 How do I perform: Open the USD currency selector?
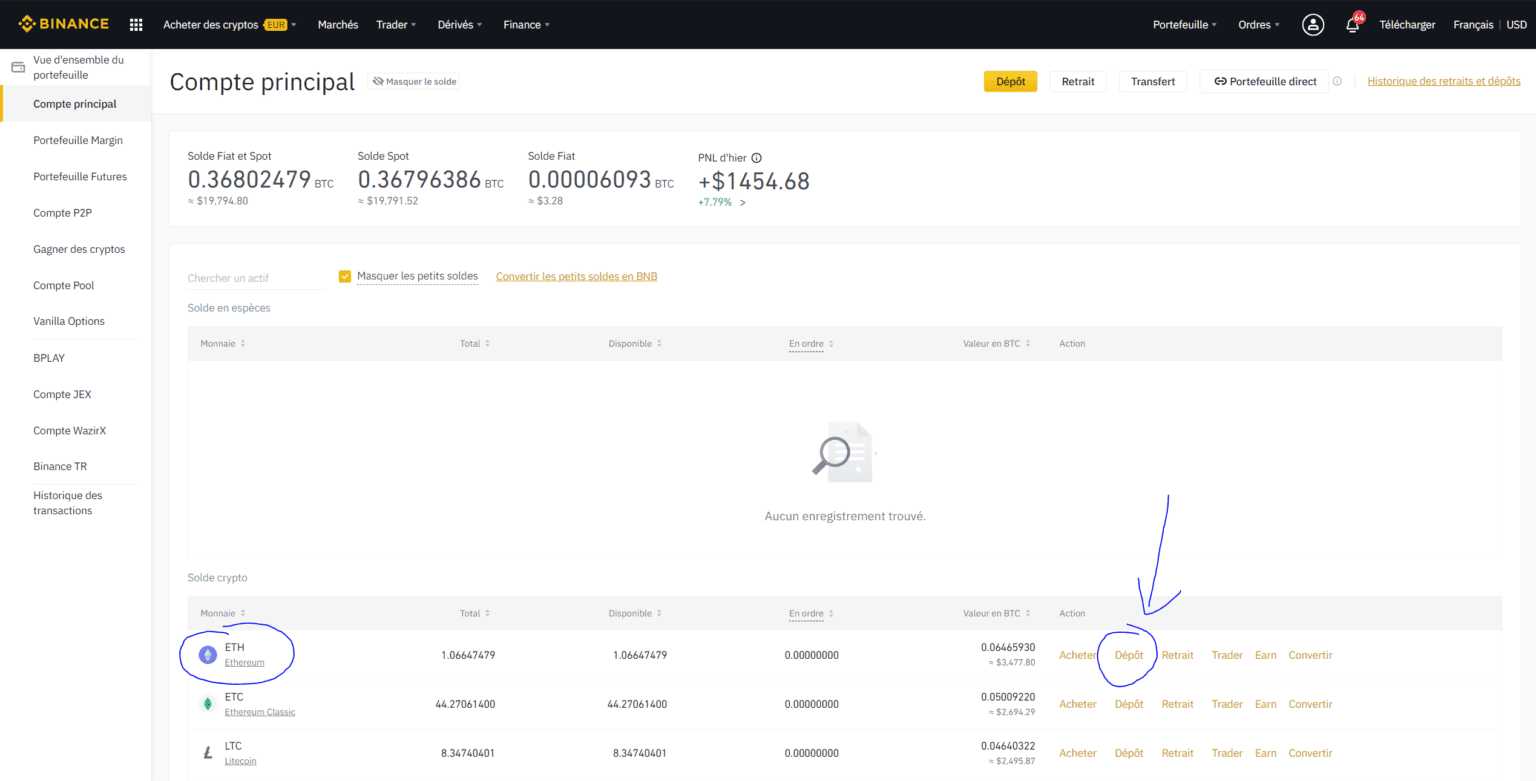(x=1516, y=24)
